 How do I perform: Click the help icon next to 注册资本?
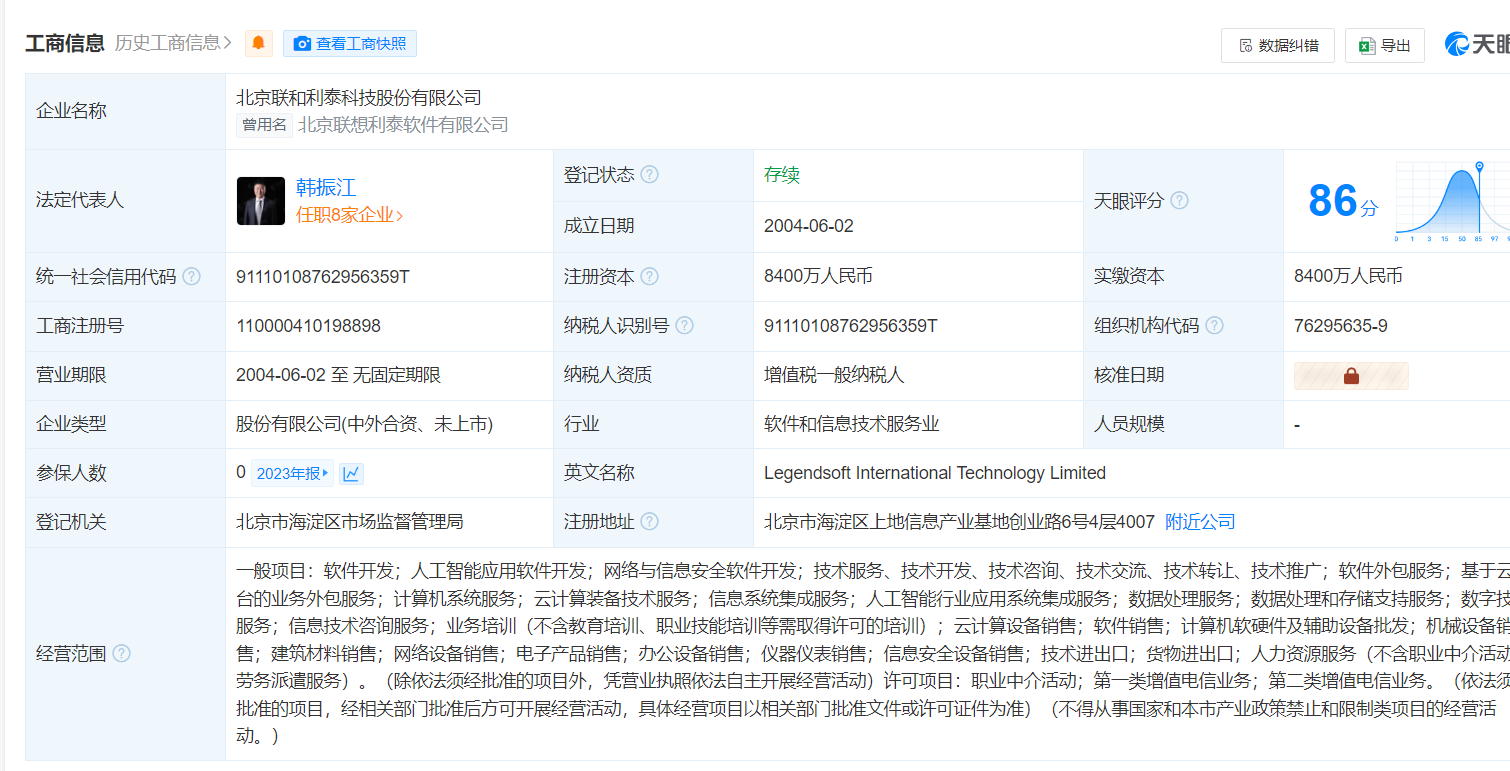650,276
